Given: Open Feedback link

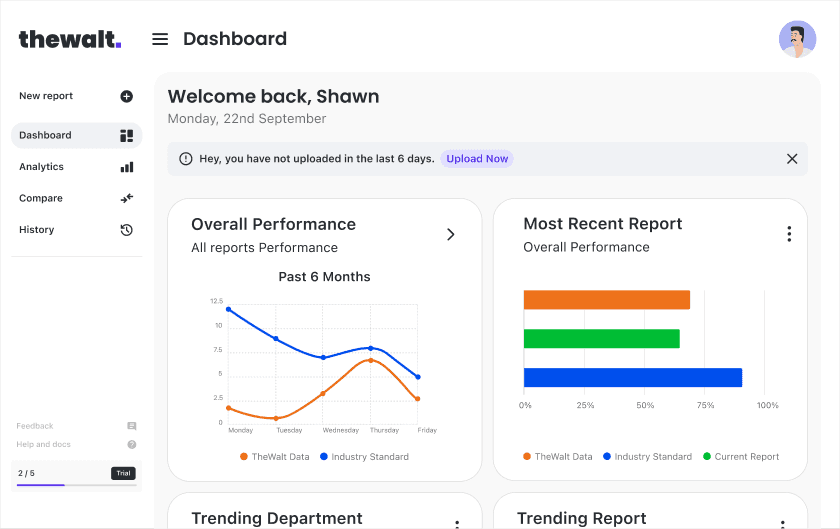Looking at the screenshot, I should click(x=35, y=426).
